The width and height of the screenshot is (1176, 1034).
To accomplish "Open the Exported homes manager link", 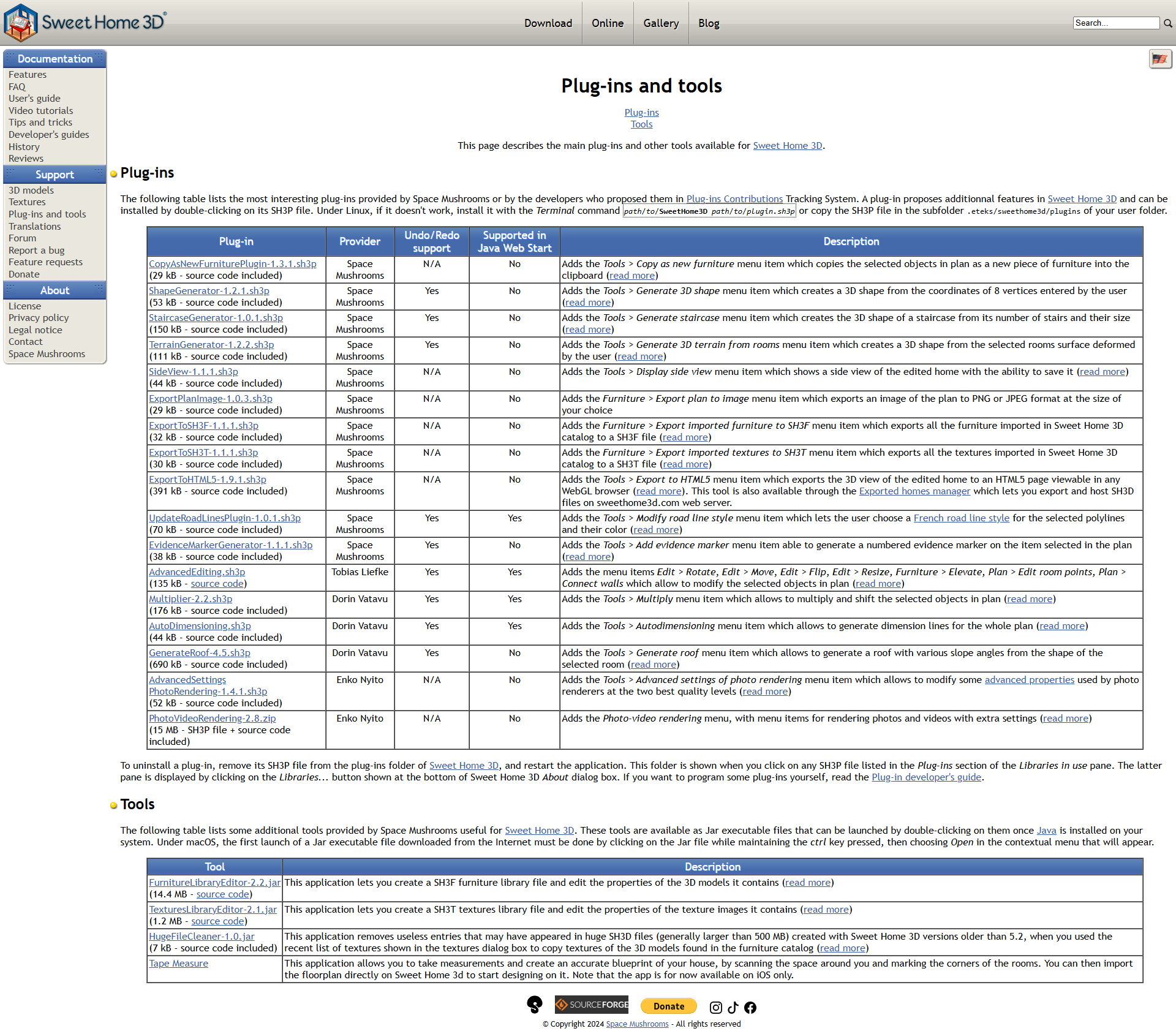I will pyautogui.click(x=914, y=491).
